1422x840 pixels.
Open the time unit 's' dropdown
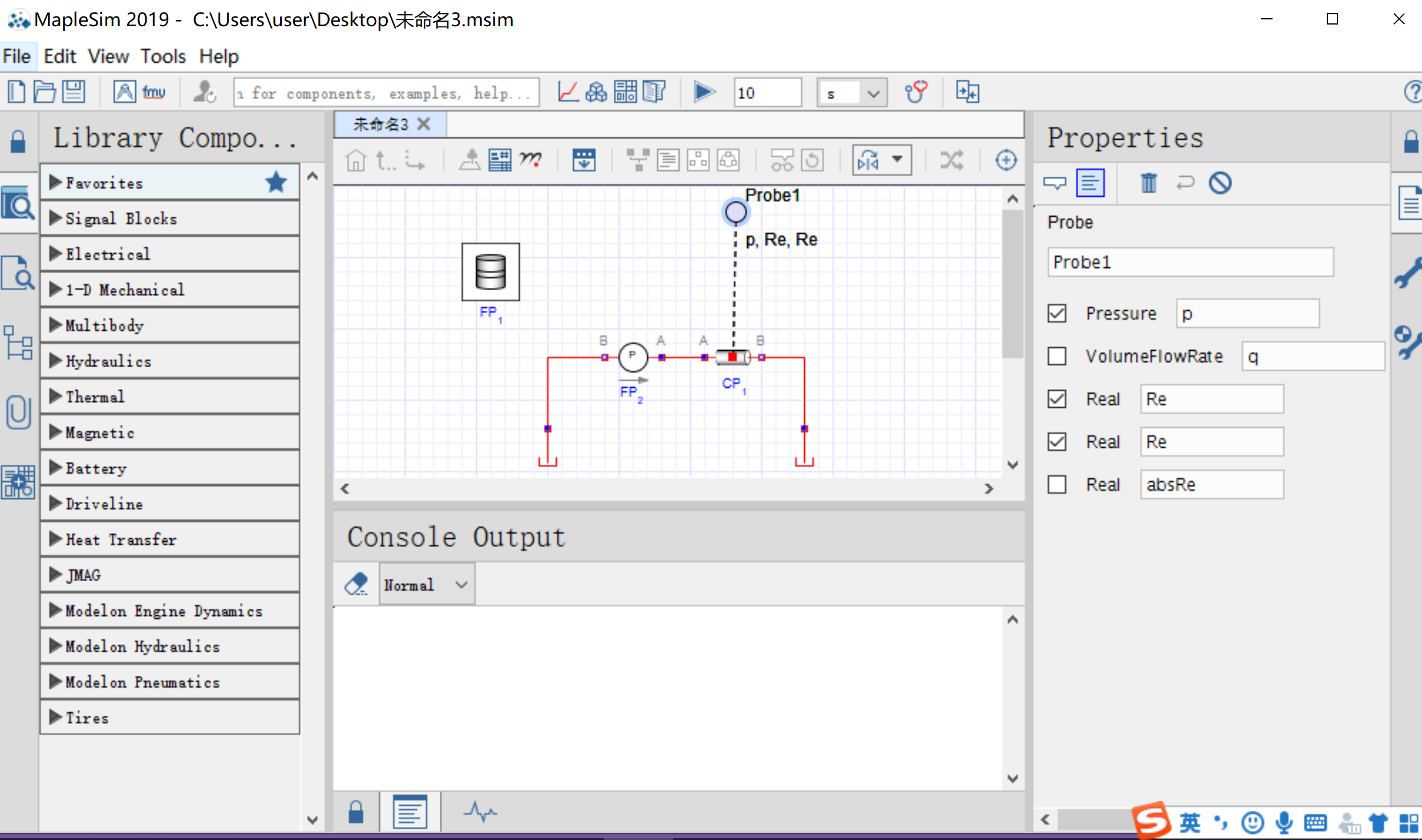tap(852, 92)
